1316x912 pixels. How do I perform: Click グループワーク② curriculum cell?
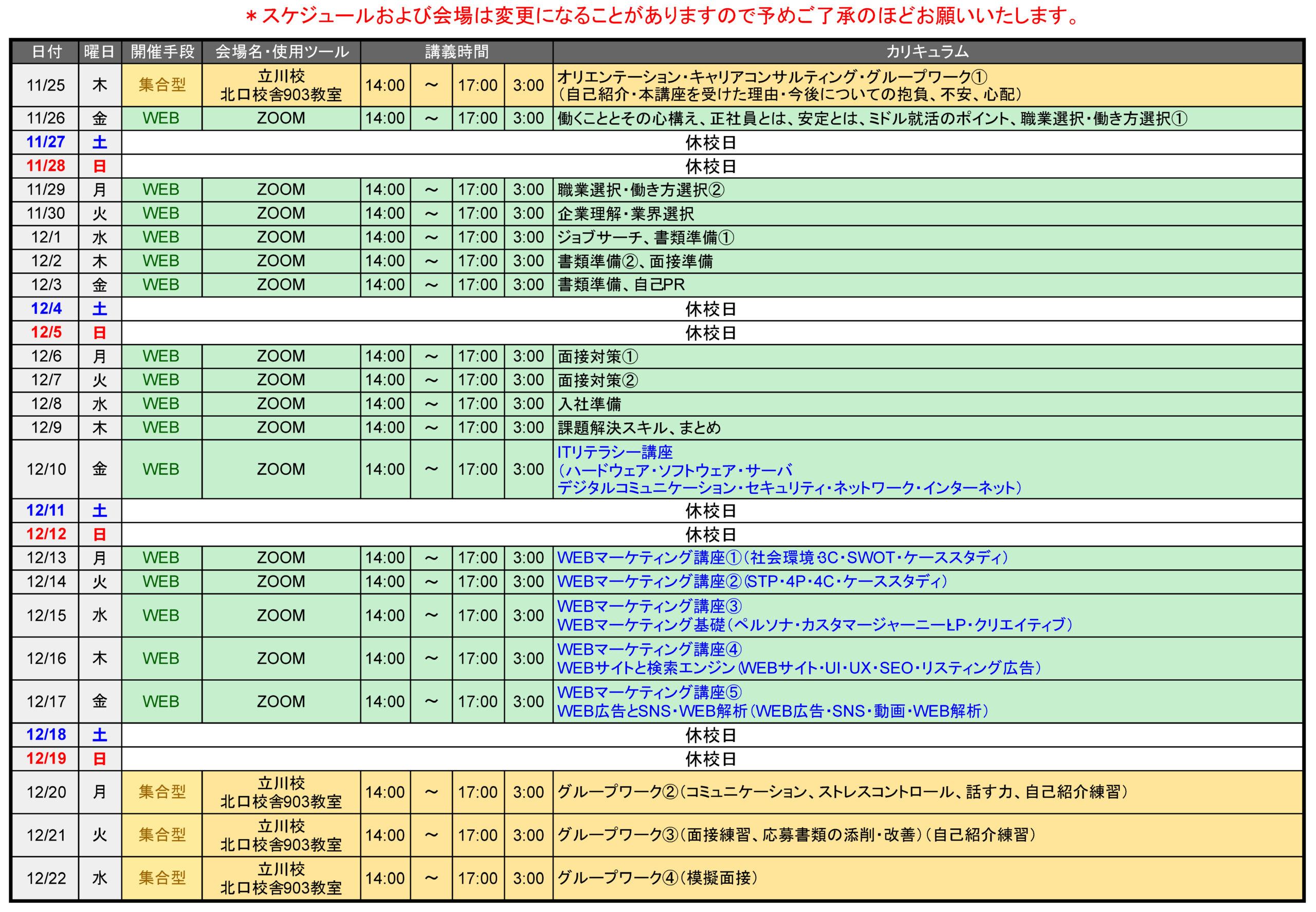(927, 793)
